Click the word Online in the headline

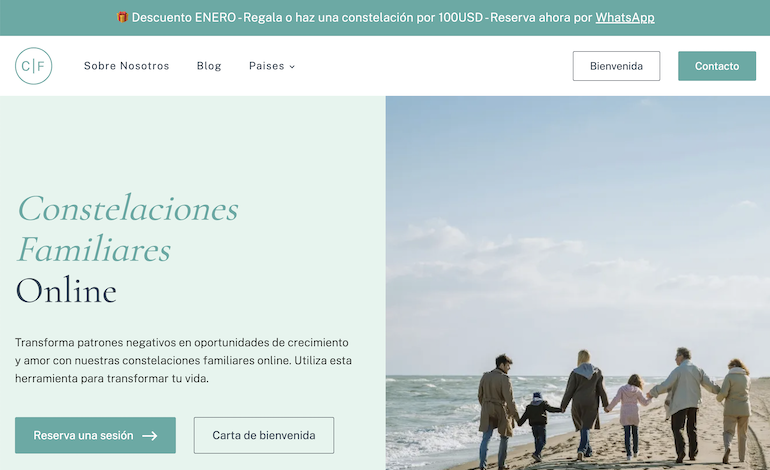pyautogui.click(x=66, y=291)
